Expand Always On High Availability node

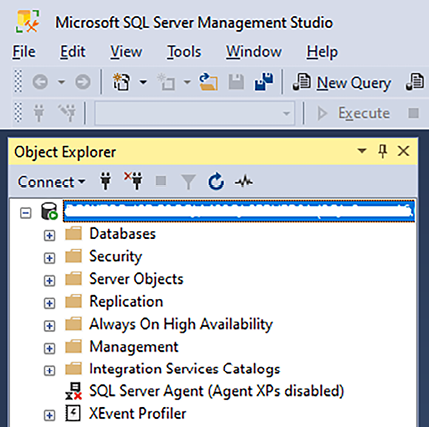pyautogui.click(x=49, y=326)
